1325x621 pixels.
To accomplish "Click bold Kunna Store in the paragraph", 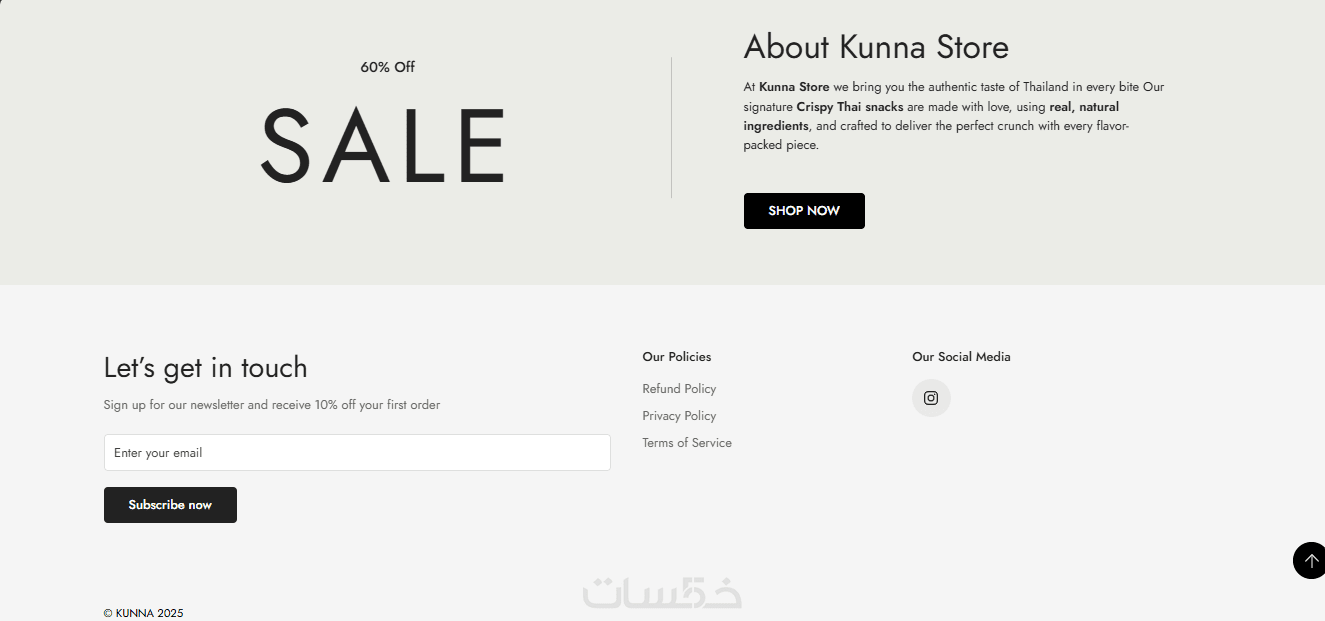I will (794, 87).
